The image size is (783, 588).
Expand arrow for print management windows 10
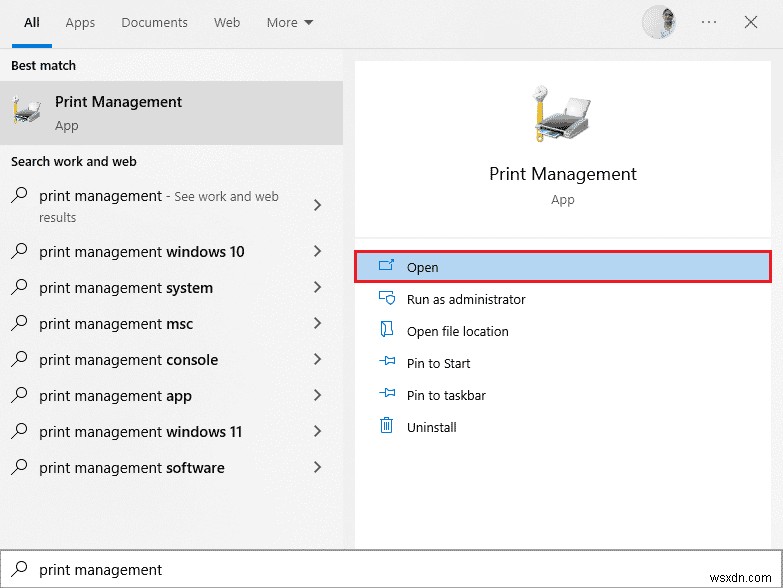pos(318,252)
